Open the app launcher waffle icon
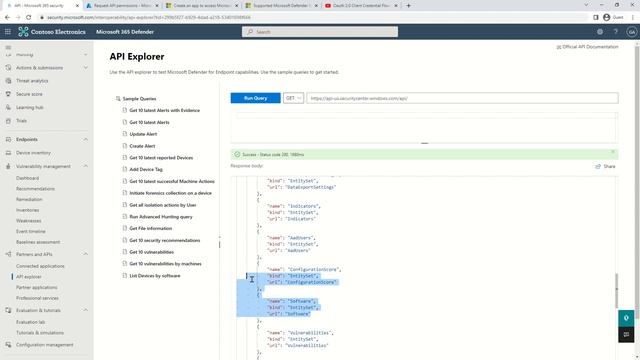 (x=8, y=31)
